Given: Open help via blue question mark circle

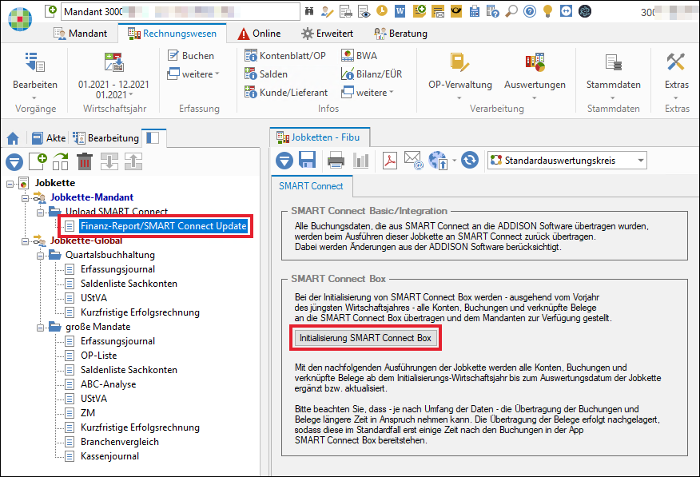Looking at the screenshot, I should coord(529,11).
